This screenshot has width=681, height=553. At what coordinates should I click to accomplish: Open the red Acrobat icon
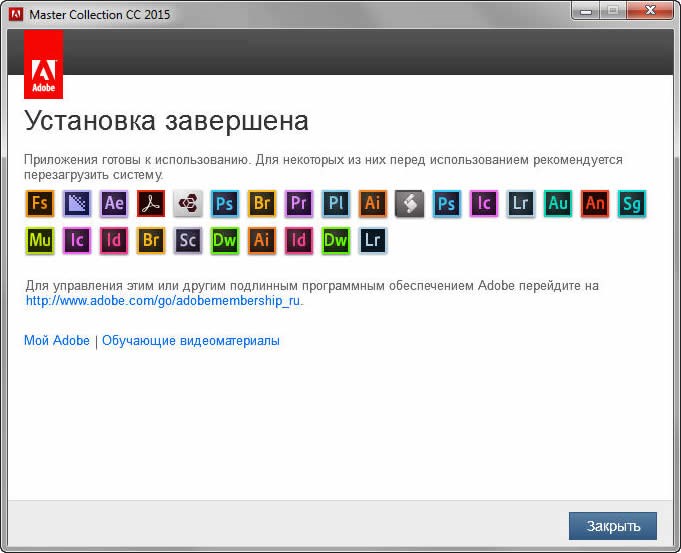coord(151,203)
